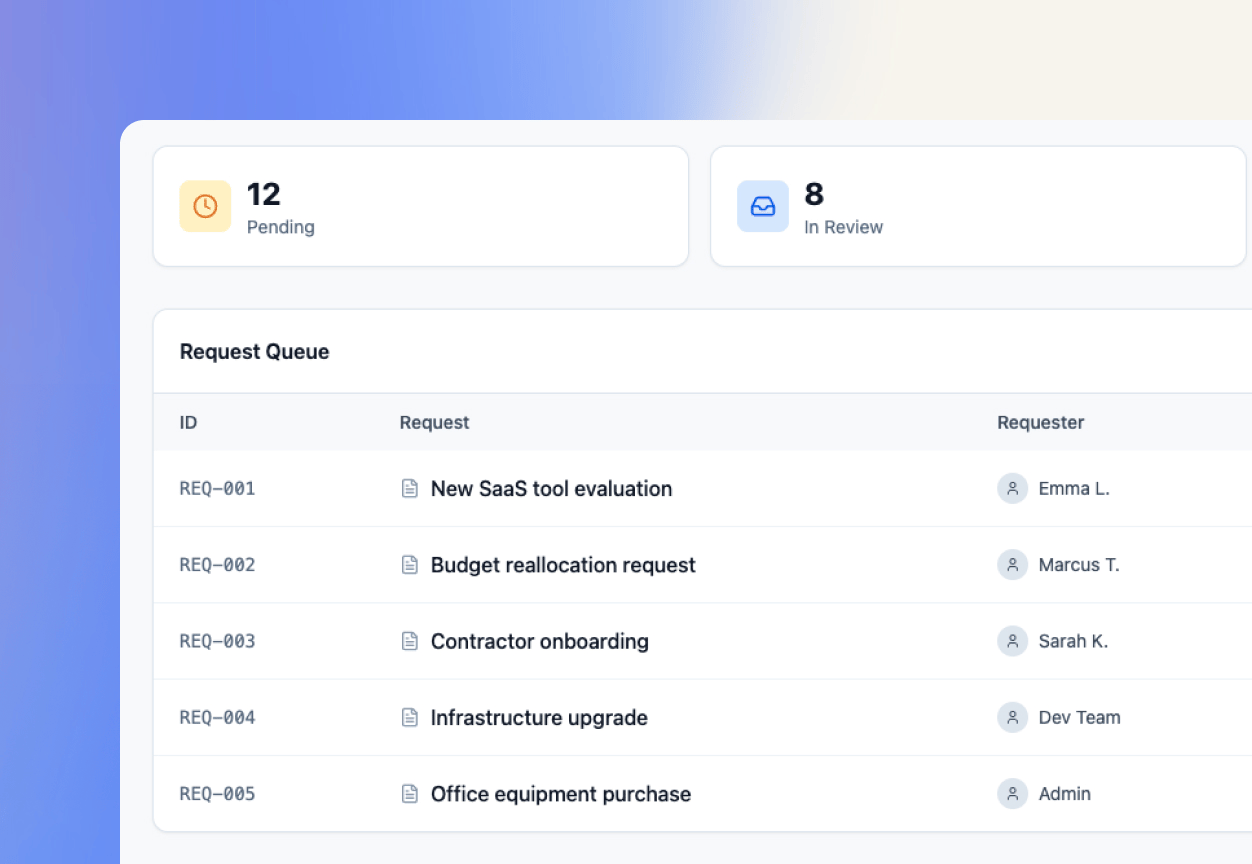Open the 8 In Review stat card
The height and width of the screenshot is (864, 1252).
point(977,206)
